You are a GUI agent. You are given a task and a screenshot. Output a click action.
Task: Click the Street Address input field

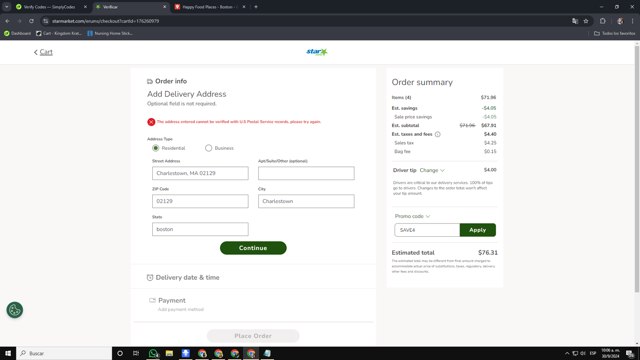[200, 173]
